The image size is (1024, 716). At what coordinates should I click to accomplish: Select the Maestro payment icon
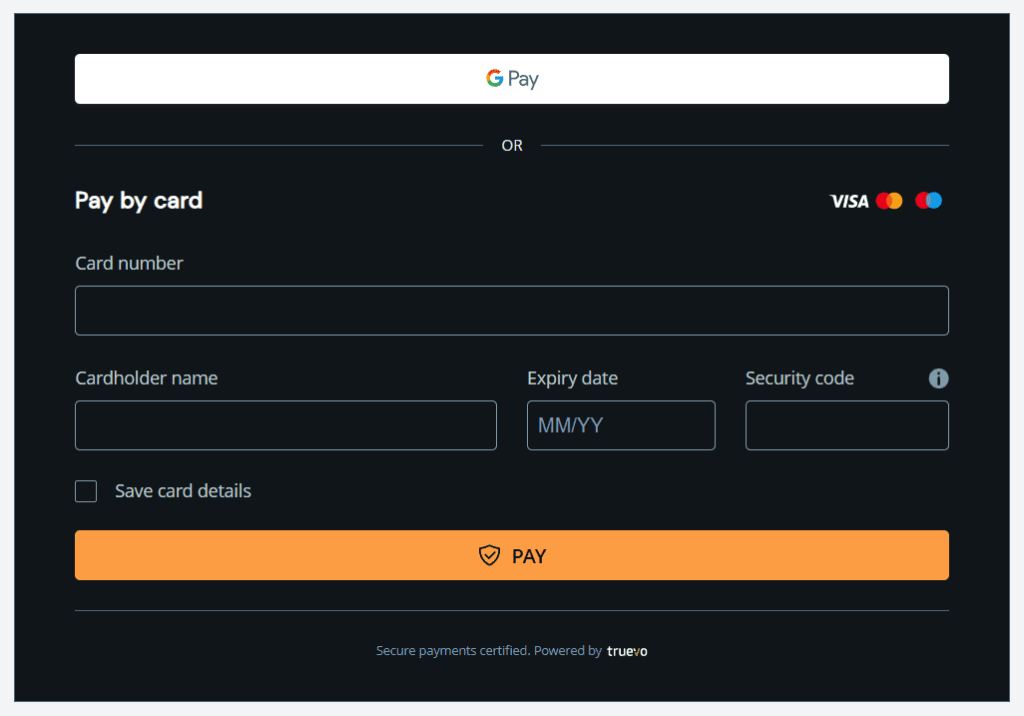[x=928, y=200]
